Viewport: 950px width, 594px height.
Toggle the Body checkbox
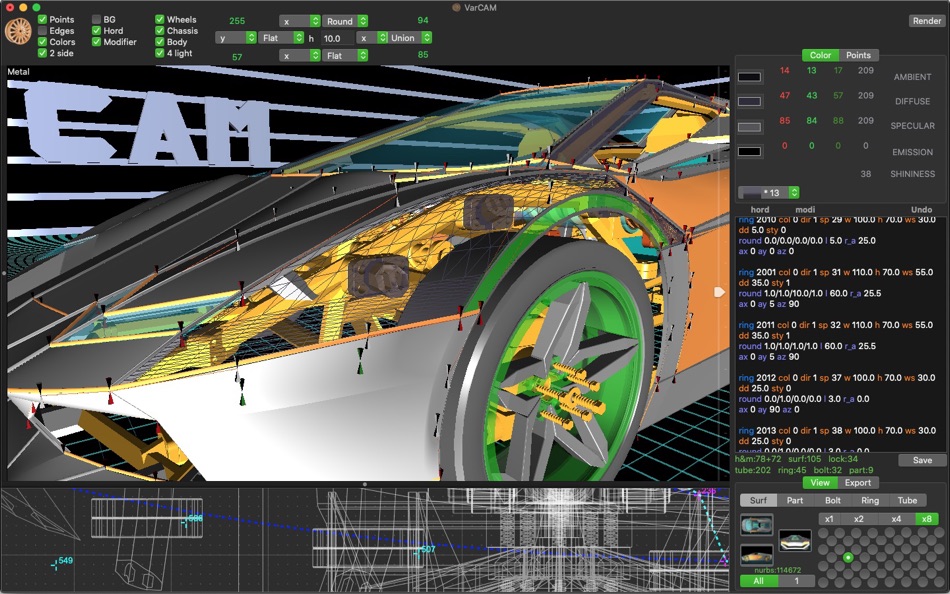click(x=159, y=42)
